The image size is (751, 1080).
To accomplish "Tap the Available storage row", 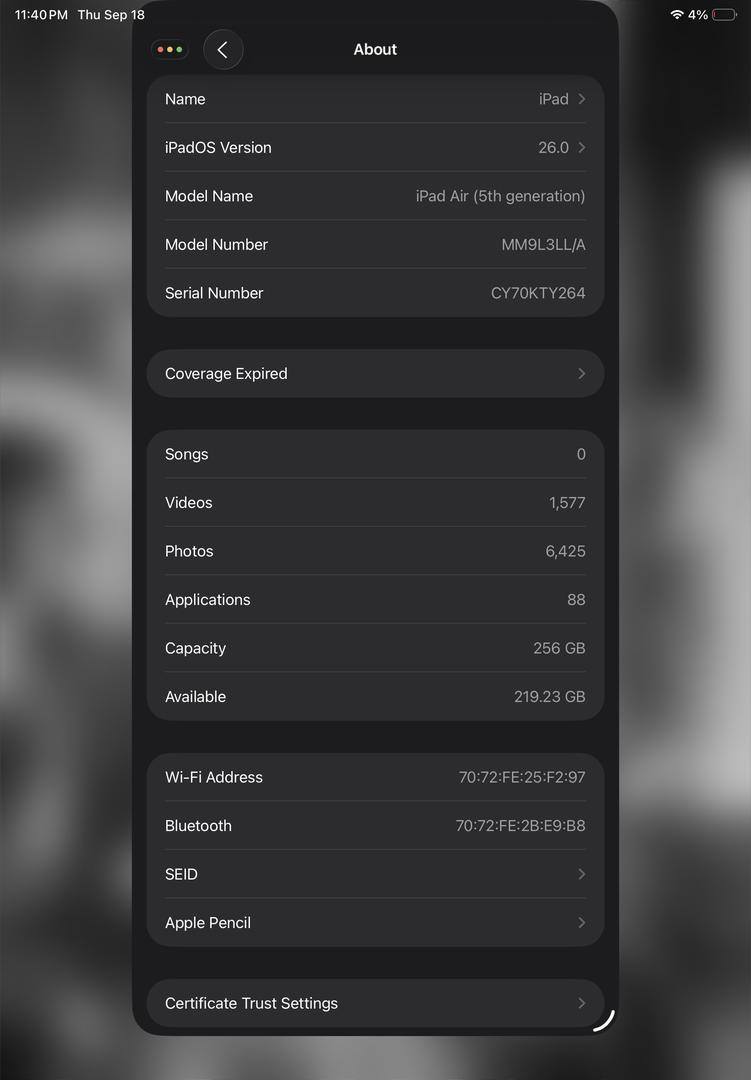I will pos(376,696).
